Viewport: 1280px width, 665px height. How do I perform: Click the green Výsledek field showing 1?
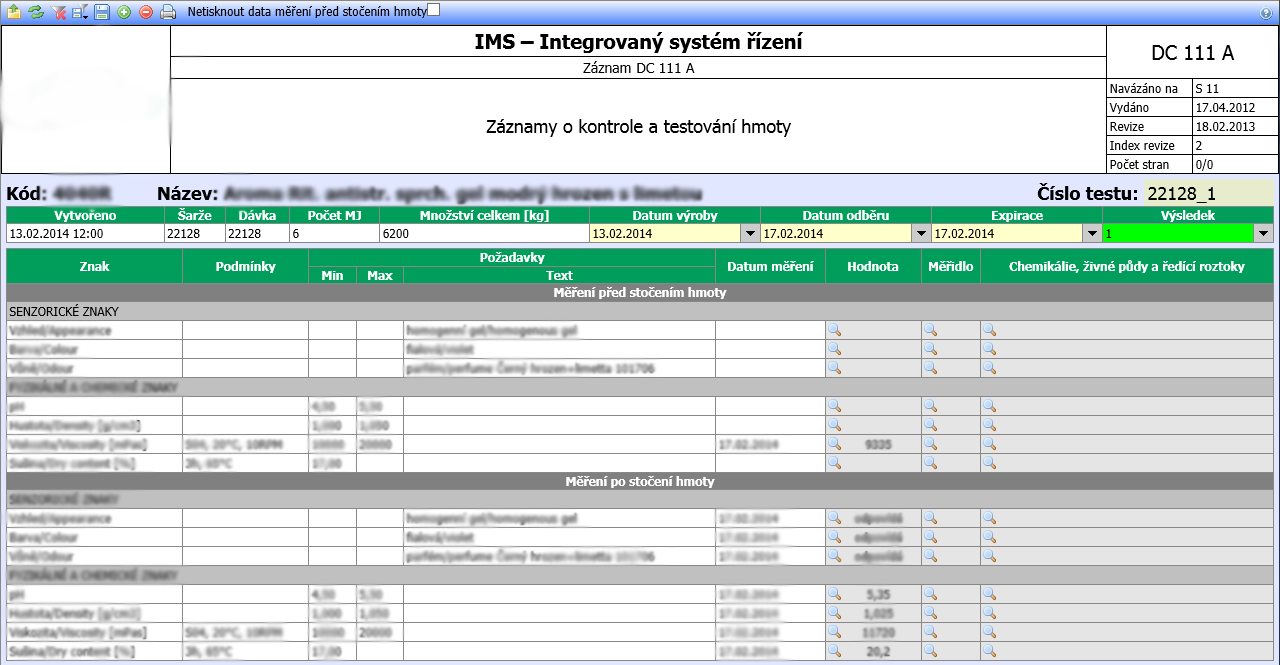tap(1178, 233)
